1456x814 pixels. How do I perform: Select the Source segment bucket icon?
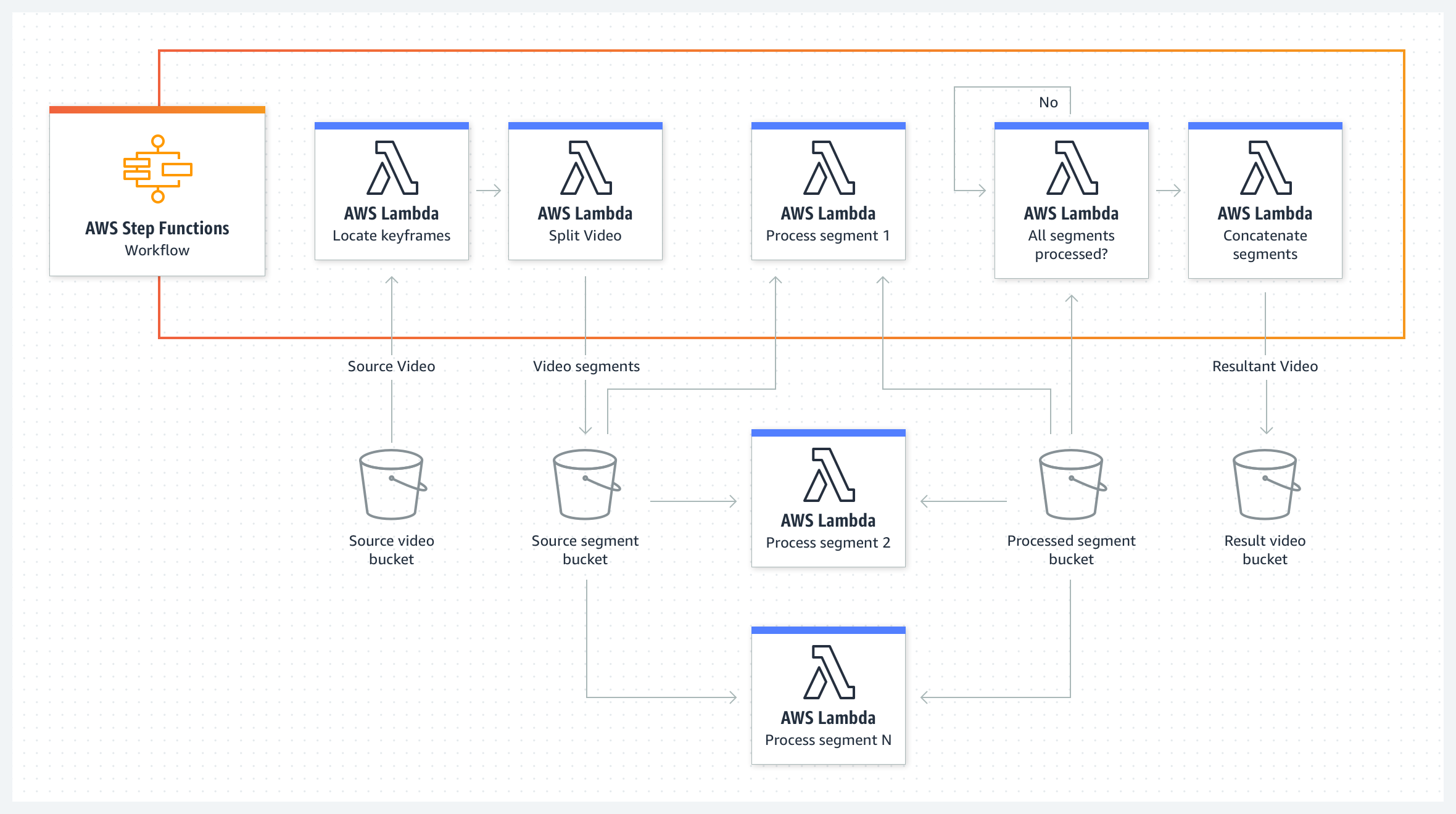tap(586, 485)
